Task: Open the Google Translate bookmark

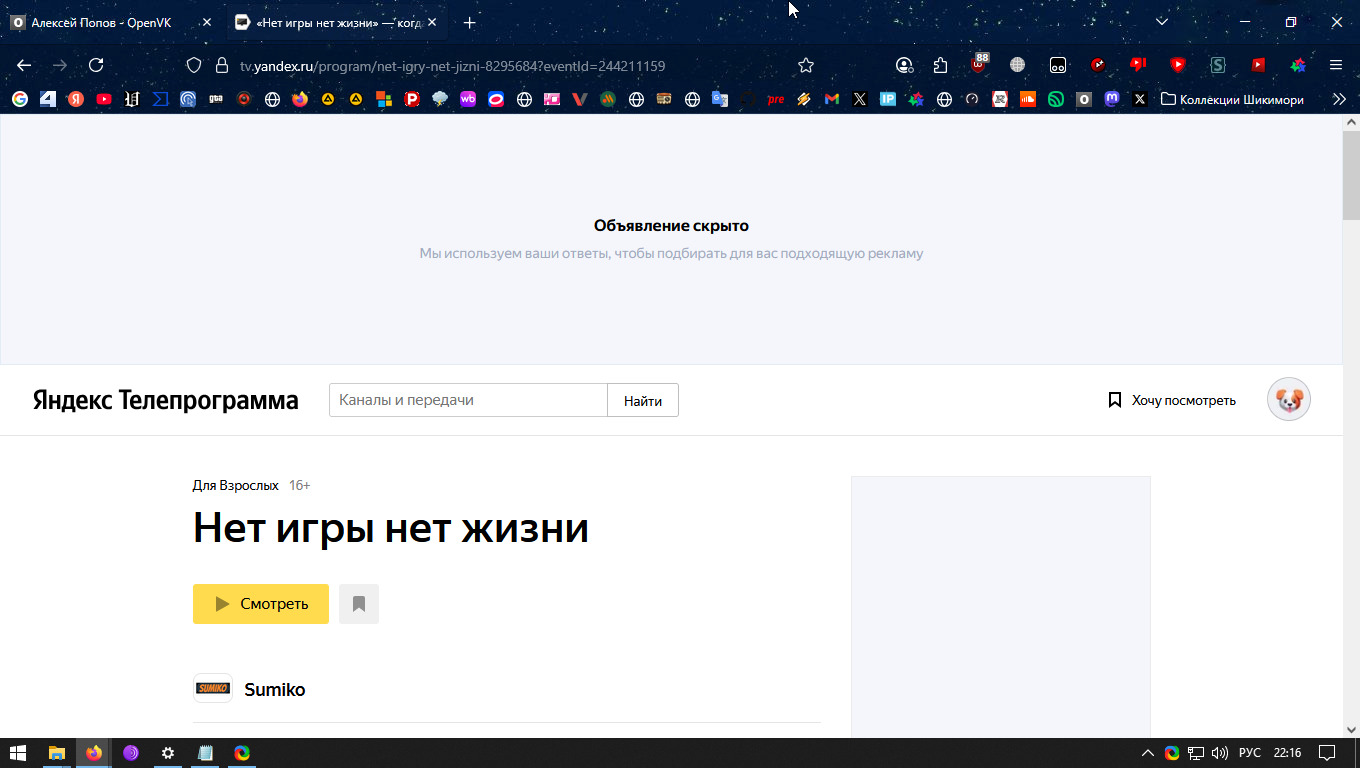Action: tap(720, 99)
